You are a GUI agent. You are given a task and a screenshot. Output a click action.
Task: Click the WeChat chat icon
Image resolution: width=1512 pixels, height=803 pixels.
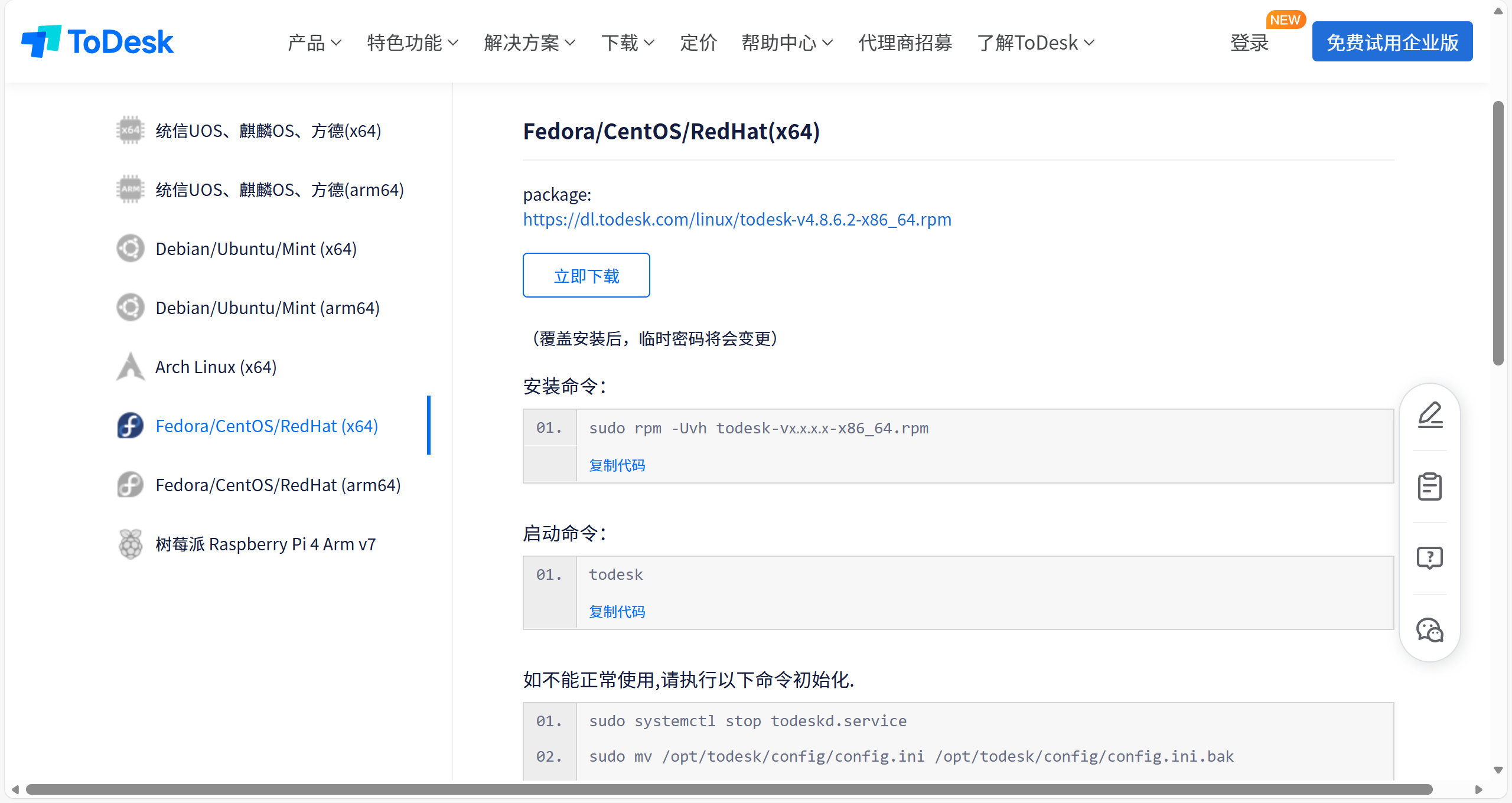pos(1430,630)
